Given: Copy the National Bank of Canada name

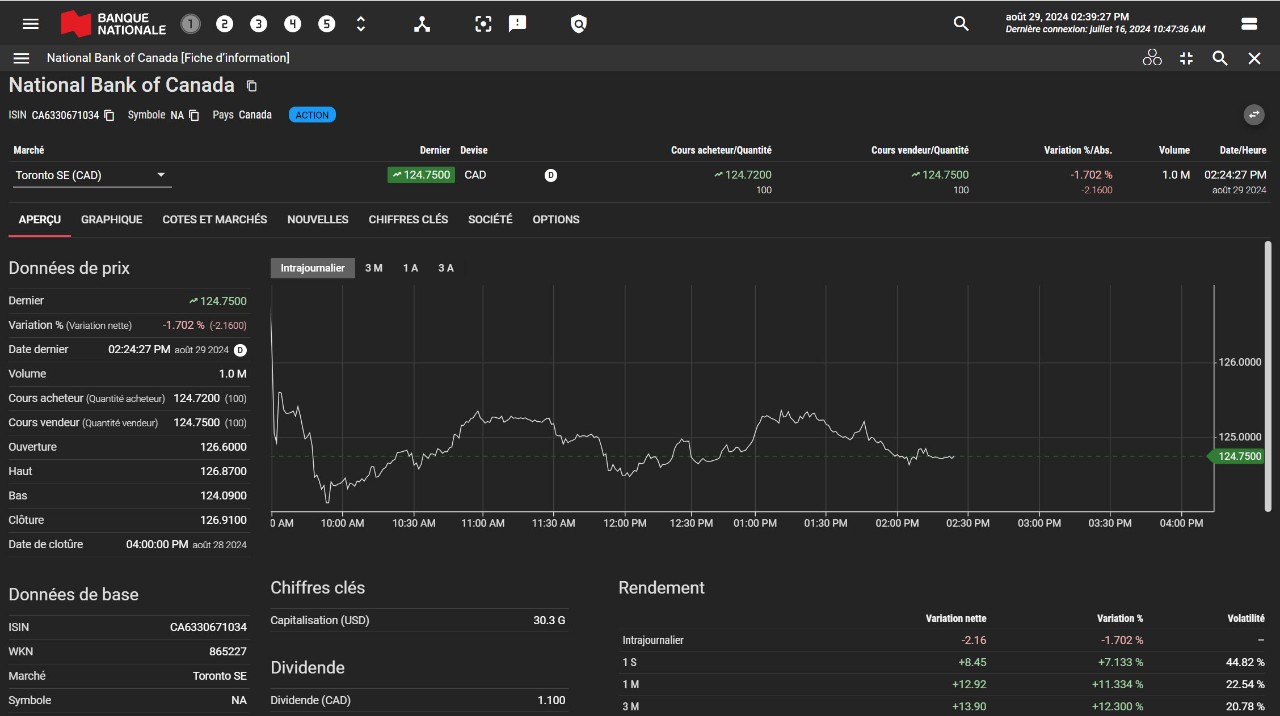Looking at the screenshot, I should click(x=252, y=86).
